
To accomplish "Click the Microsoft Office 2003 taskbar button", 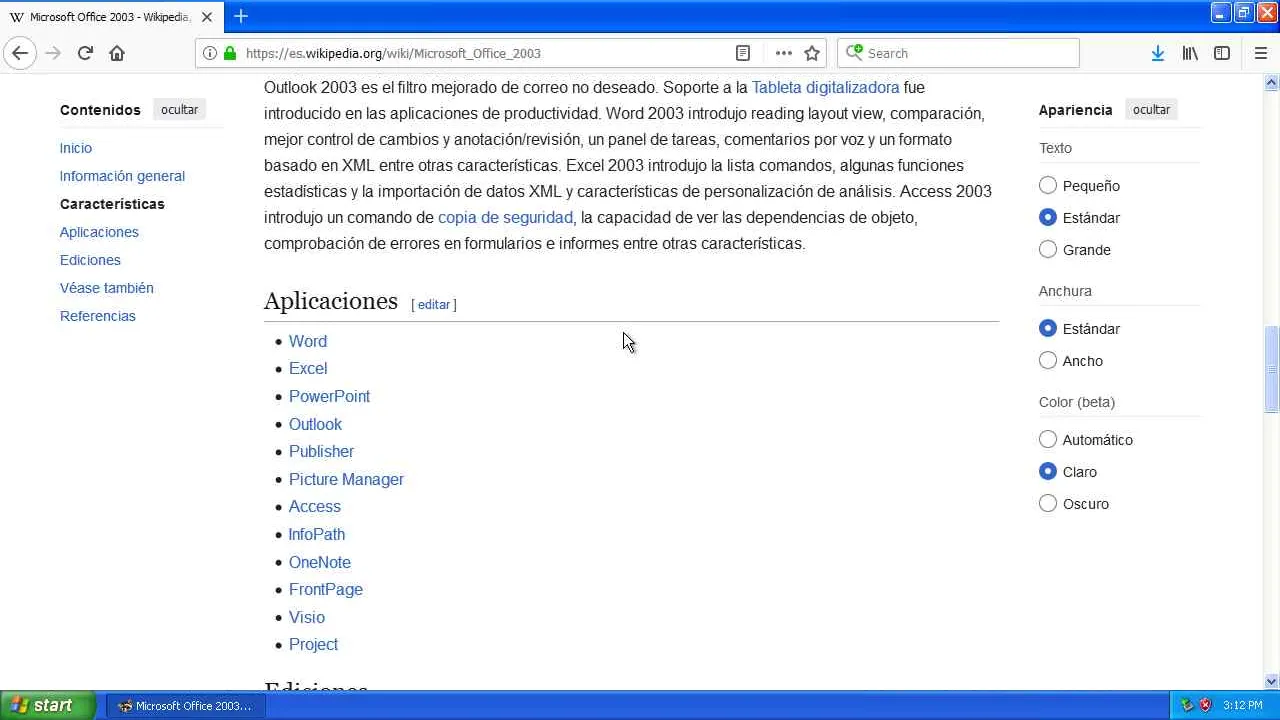I will (x=185, y=705).
